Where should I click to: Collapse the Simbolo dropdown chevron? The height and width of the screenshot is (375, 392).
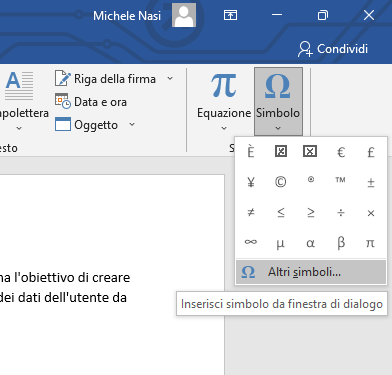(x=278, y=128)
